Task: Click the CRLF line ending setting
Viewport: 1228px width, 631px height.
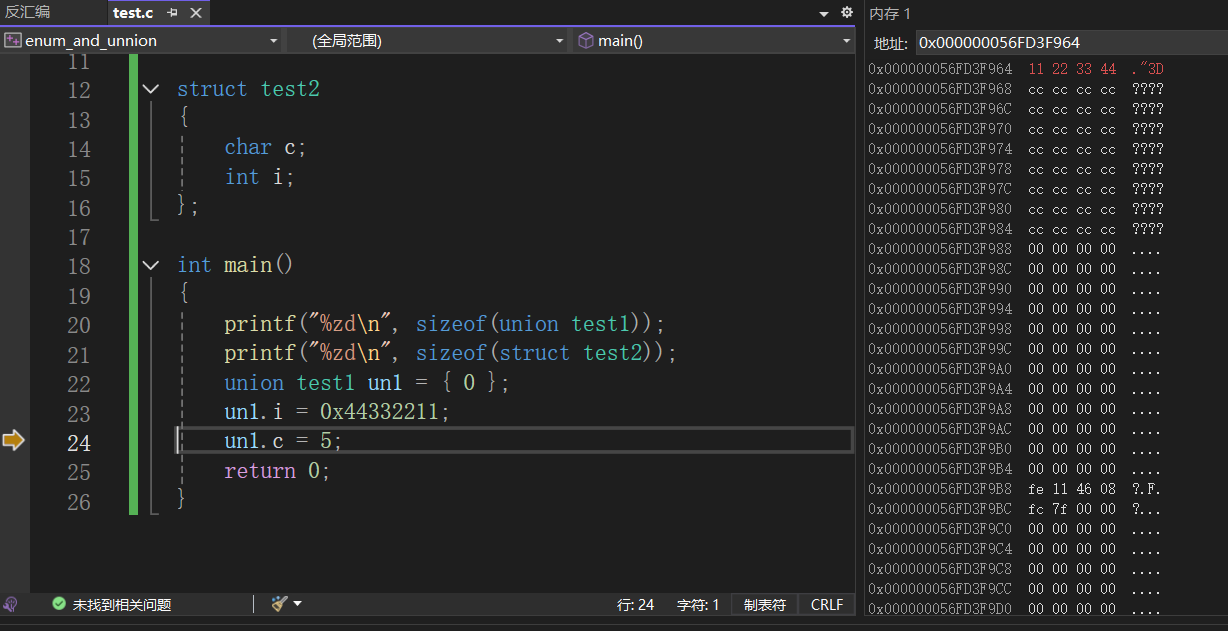Action: [x=827, y=605]
